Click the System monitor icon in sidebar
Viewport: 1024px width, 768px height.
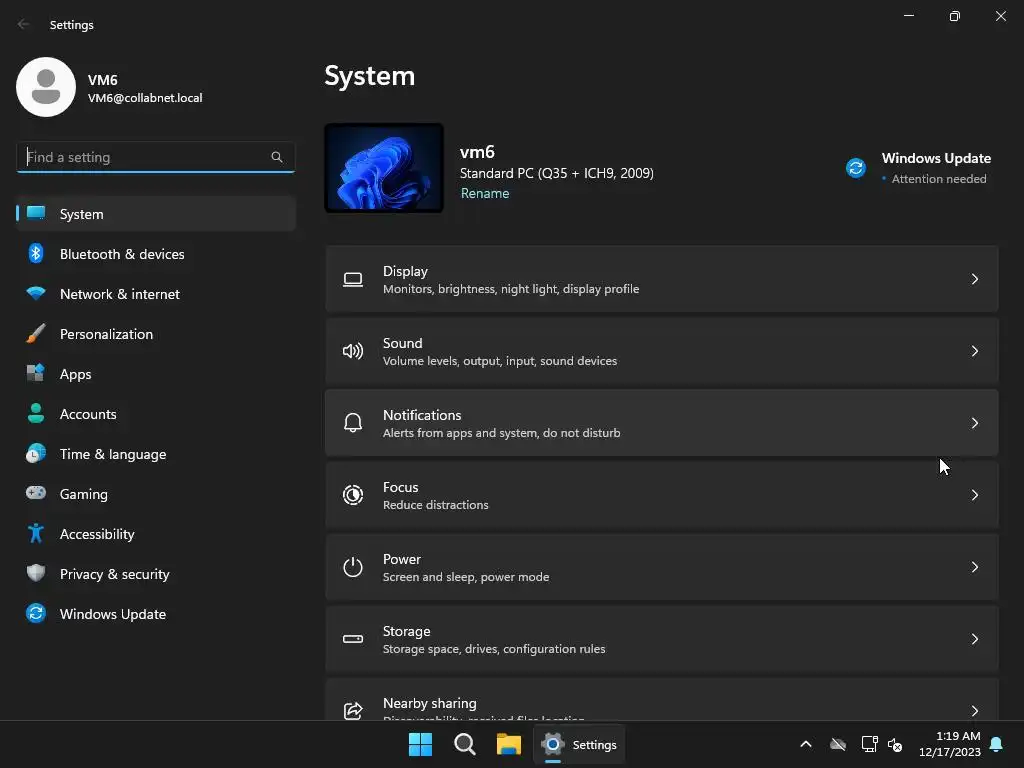click(x=36, y=214)
